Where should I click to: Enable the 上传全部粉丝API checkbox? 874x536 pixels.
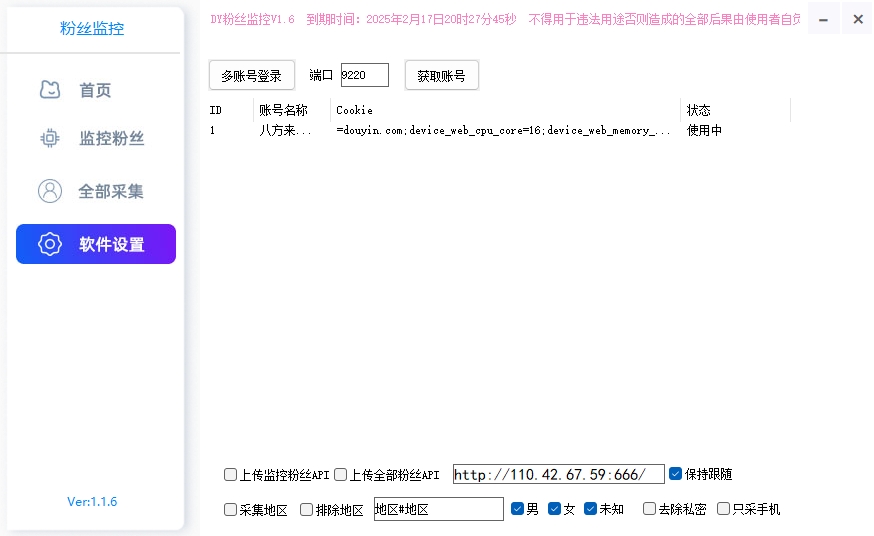[x=340, y=475]
